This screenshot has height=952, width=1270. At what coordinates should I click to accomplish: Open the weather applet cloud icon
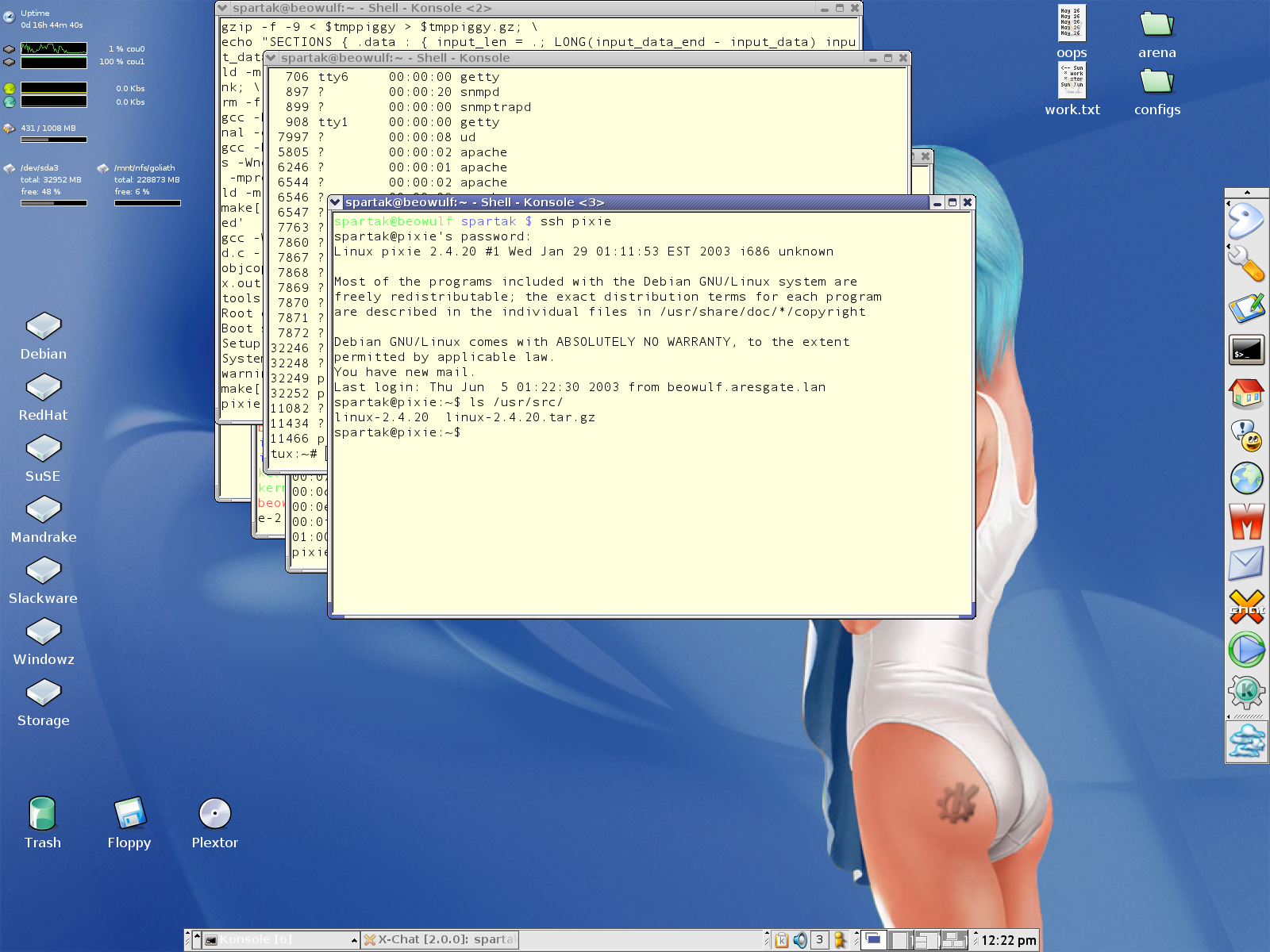pos(1246,742)
